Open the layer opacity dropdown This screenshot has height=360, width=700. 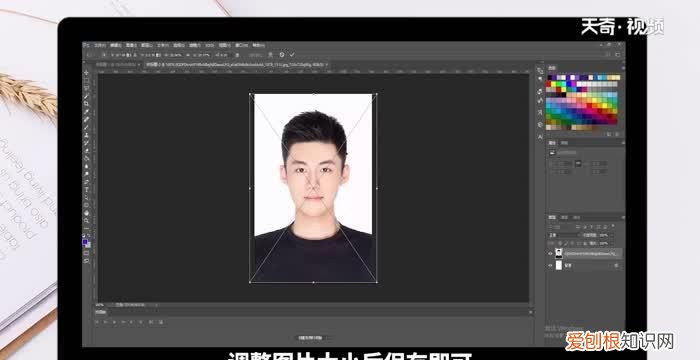612,235
